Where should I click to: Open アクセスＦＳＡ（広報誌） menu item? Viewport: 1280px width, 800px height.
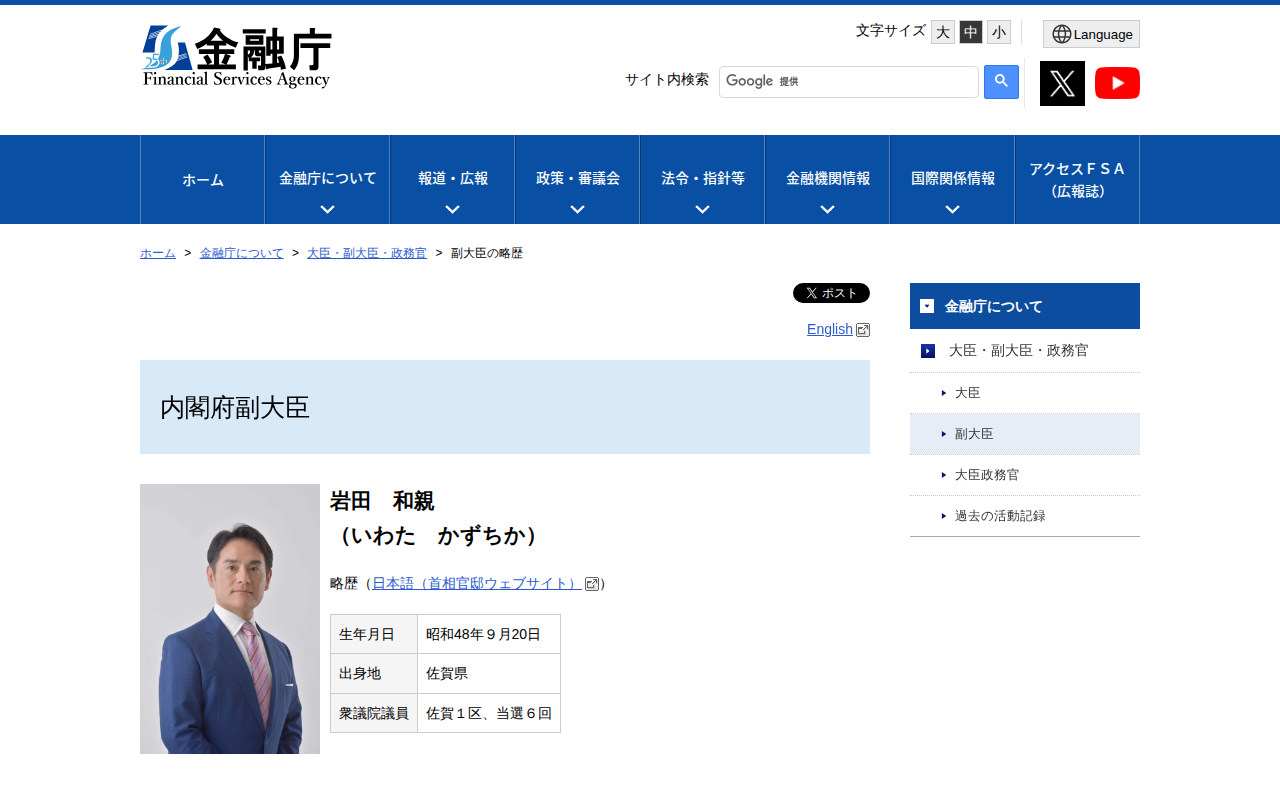1077,180
